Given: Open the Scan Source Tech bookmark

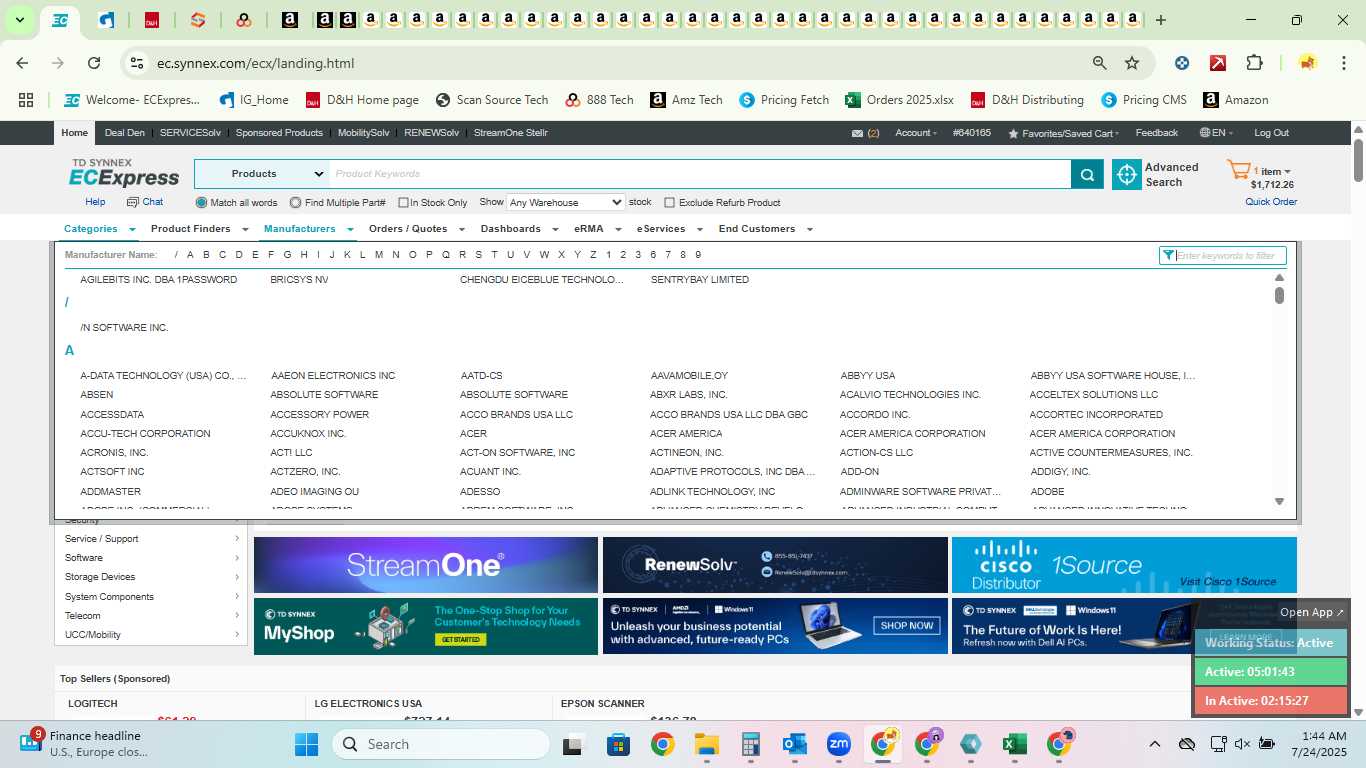Looking at the screenshot, I should (x=492, y=100).
